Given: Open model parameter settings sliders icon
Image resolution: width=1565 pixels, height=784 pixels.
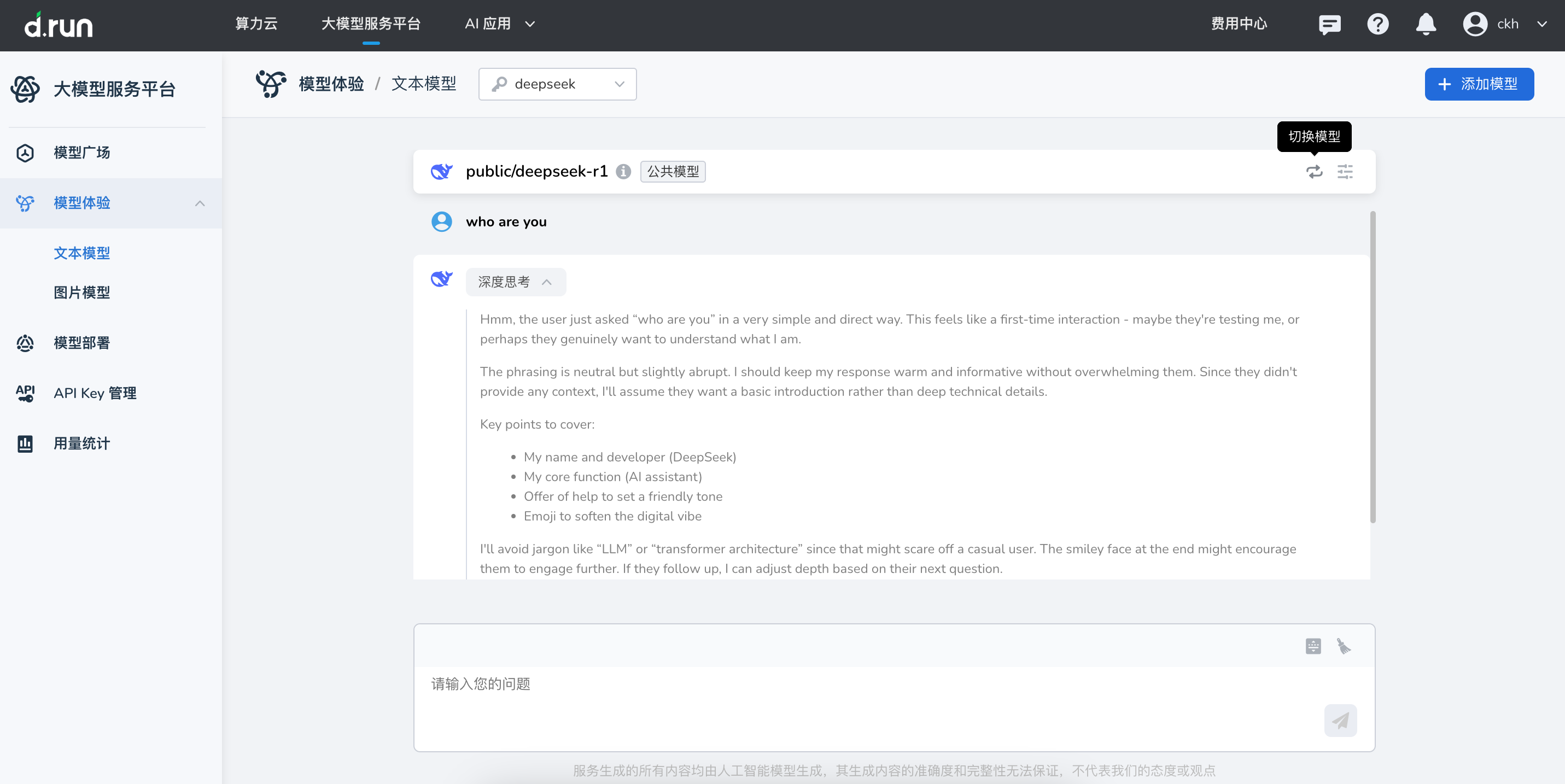Looking at the screenshot, I should (1345, 172).
